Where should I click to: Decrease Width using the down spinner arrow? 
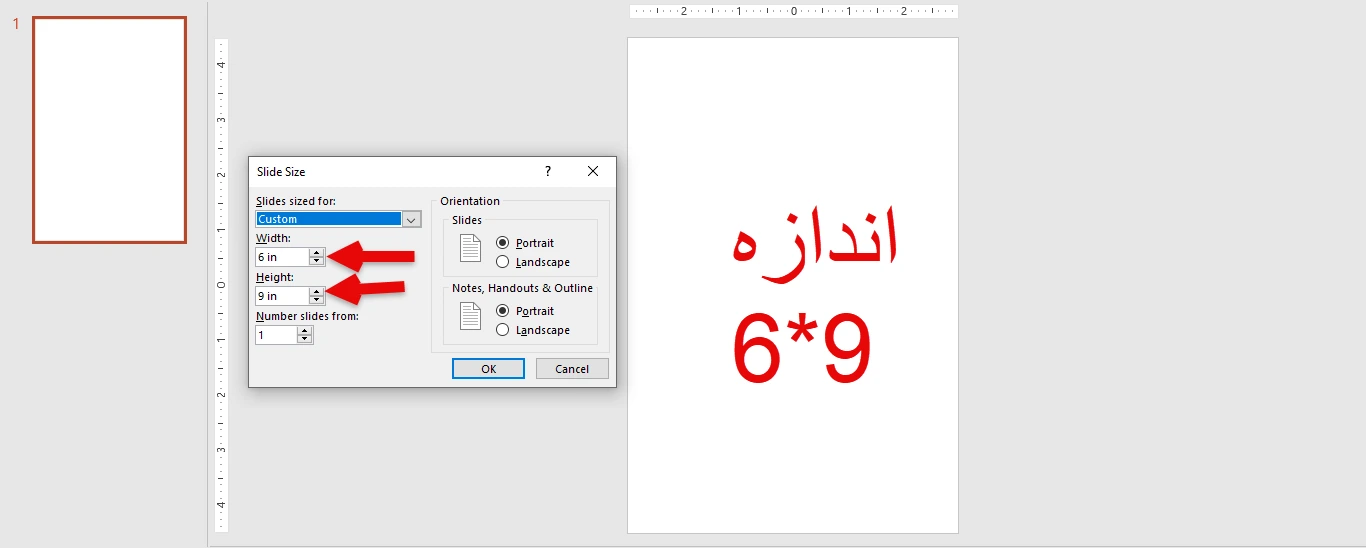[x=317, y=262]
